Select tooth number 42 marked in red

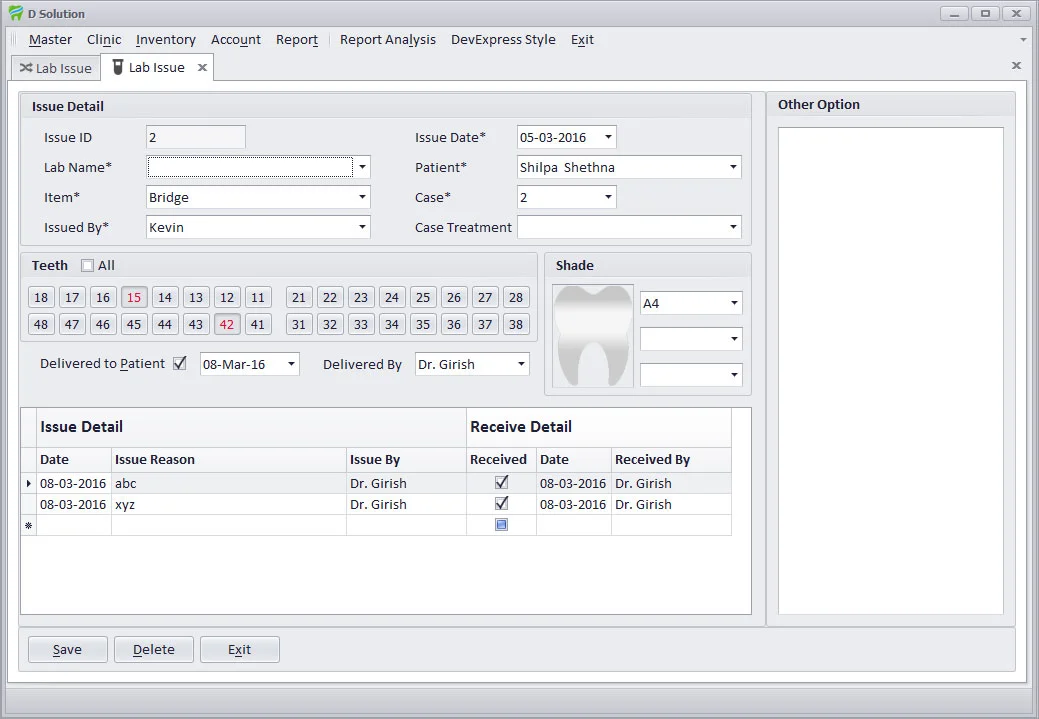pos(227,323)
